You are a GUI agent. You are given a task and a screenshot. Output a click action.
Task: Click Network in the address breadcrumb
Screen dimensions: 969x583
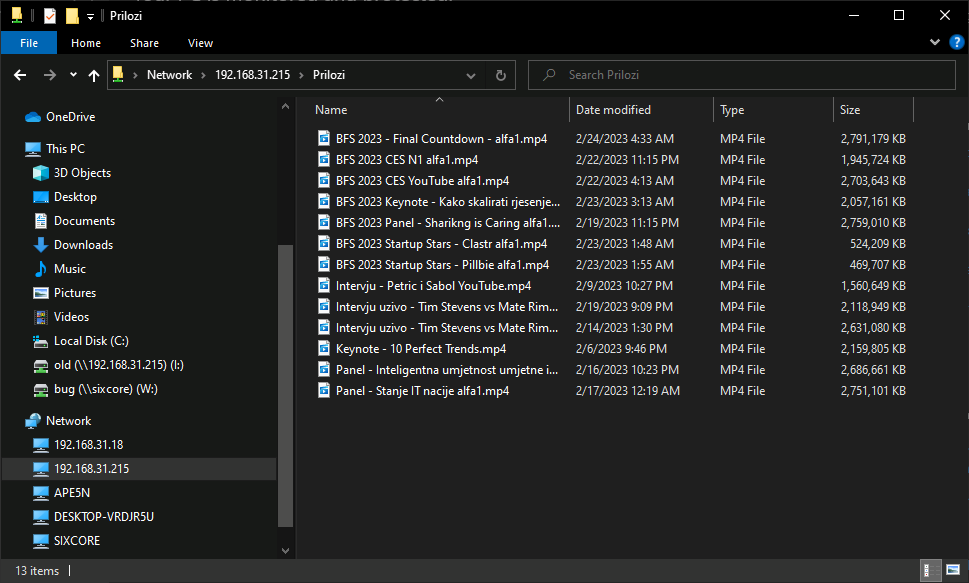click(x=169, y=75)
